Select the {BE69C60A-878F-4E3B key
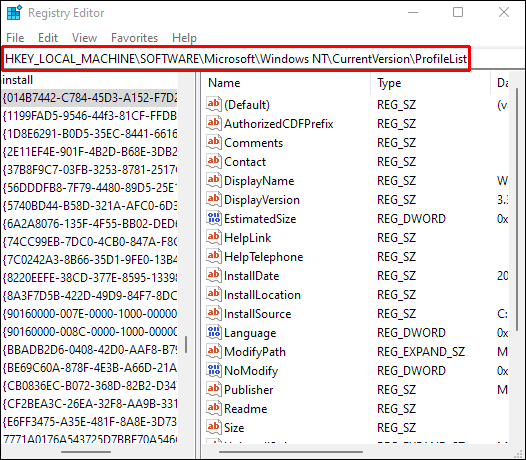526x460 pixels. tap(89, 368)
